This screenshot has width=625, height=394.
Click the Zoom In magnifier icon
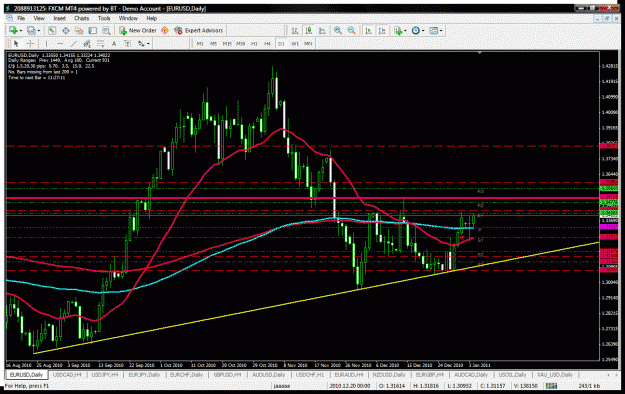coord(338,30)
